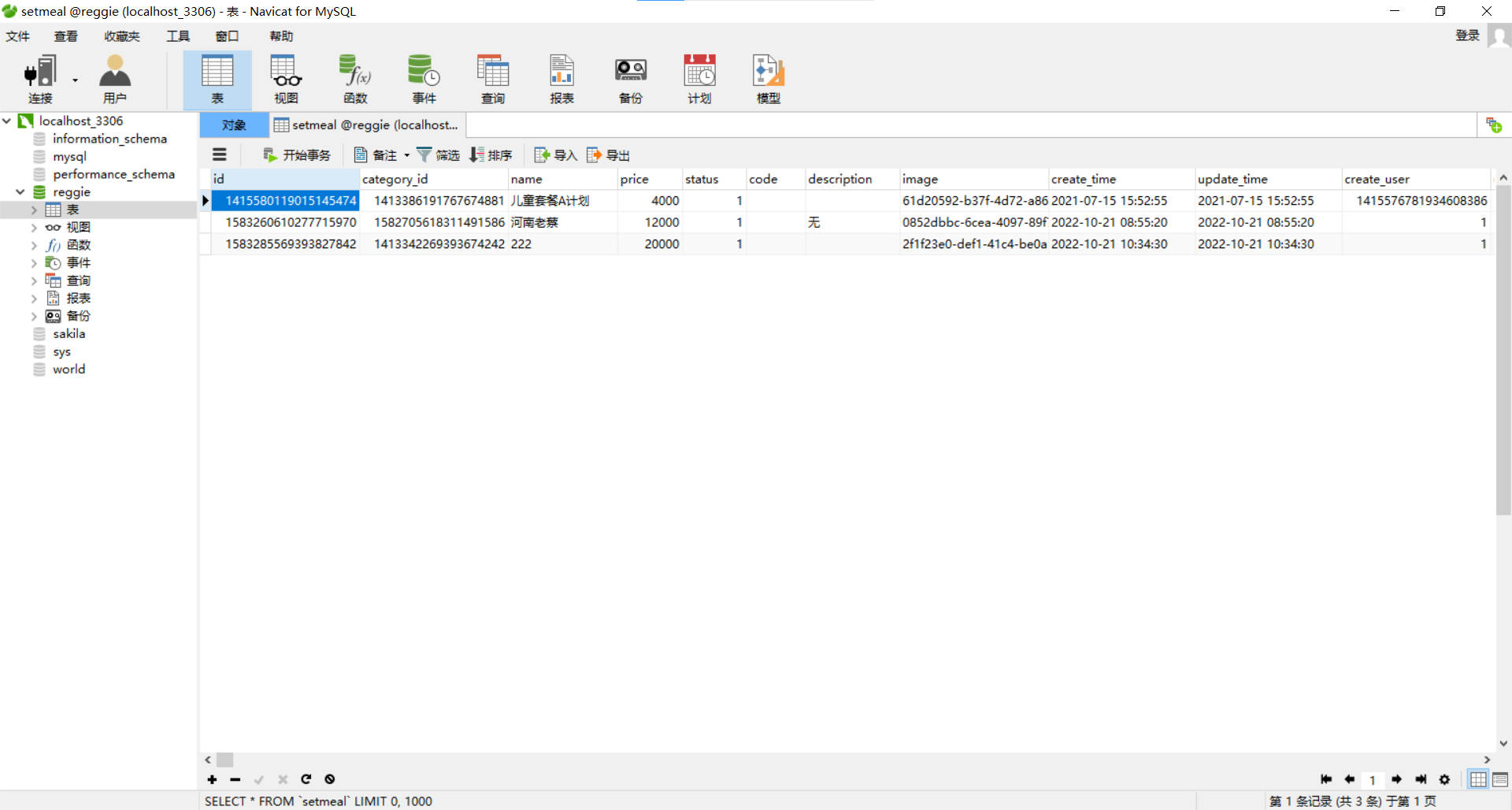Click the delete record minus icon
This screenshot has height=810, width=1512.
(x=235, y=779)
